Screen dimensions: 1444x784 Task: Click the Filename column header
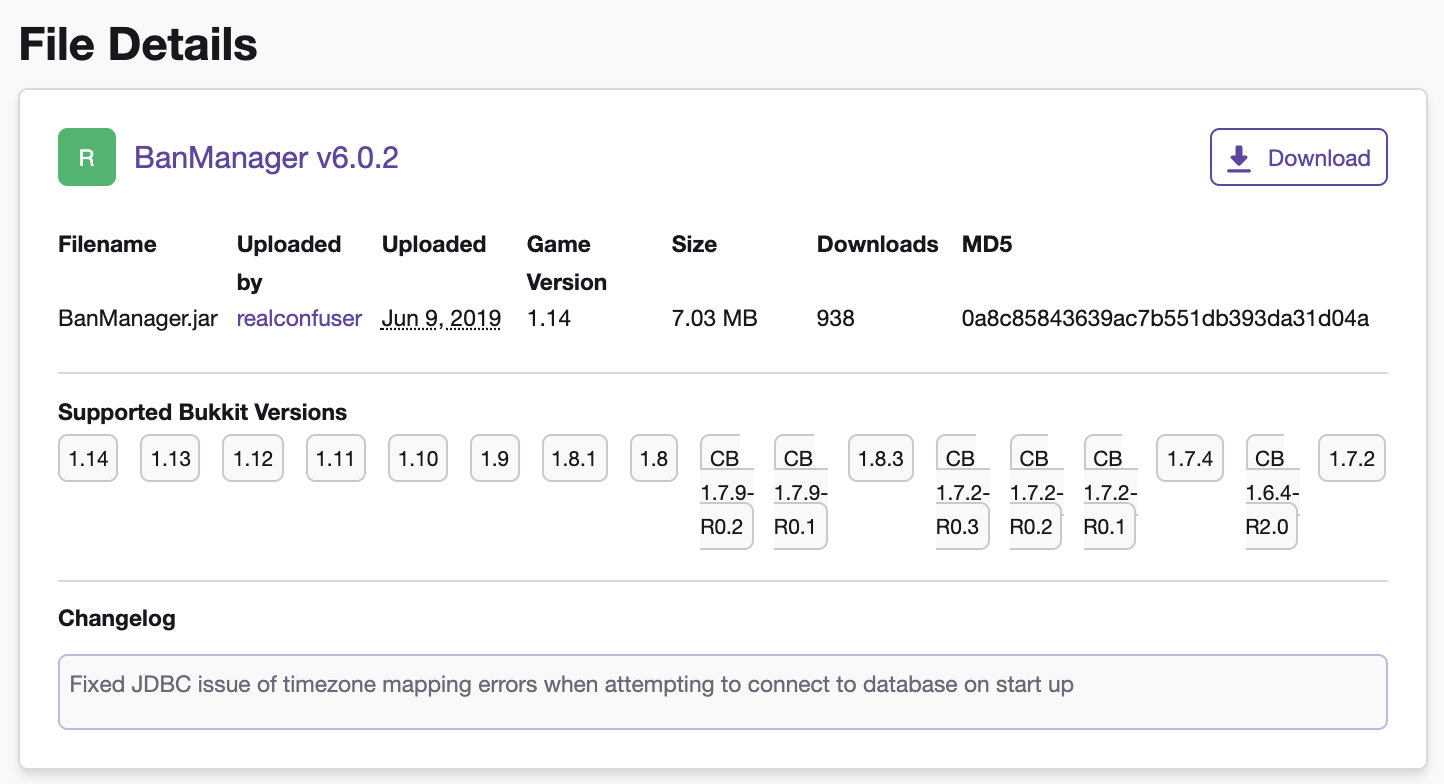coord(108,244)
